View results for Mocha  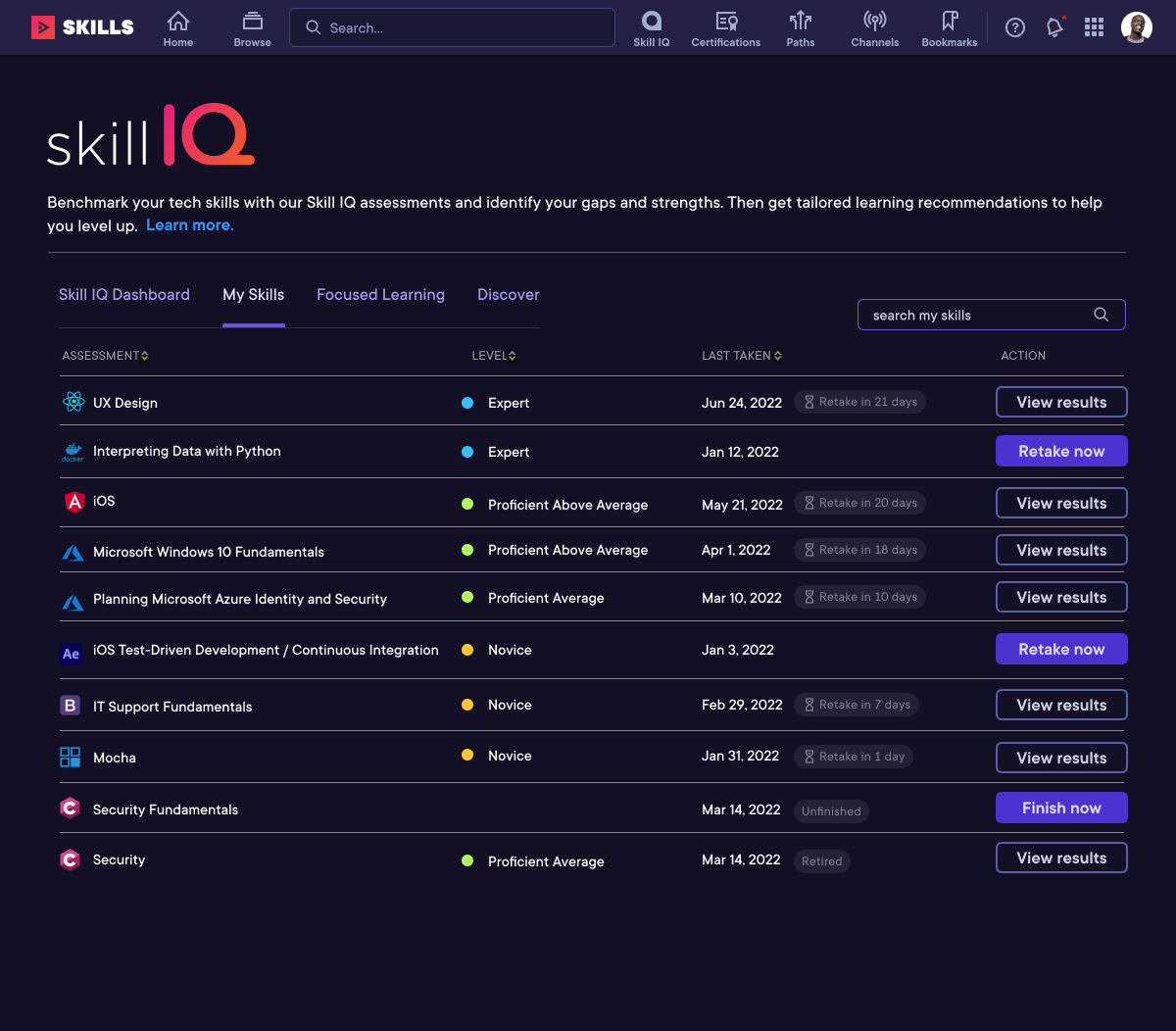pos(1061,758)
